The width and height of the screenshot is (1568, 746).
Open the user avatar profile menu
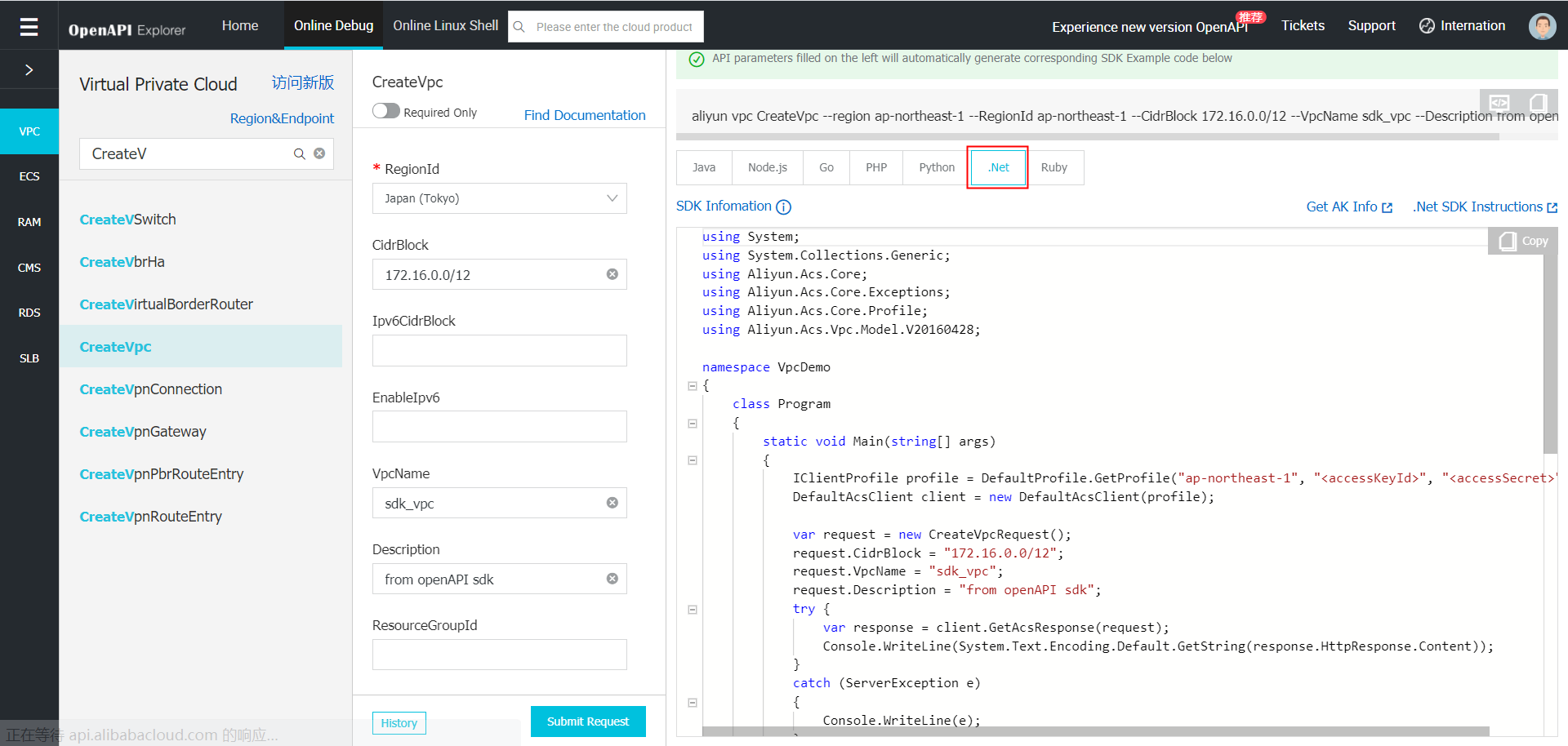tap(1542, 26)
